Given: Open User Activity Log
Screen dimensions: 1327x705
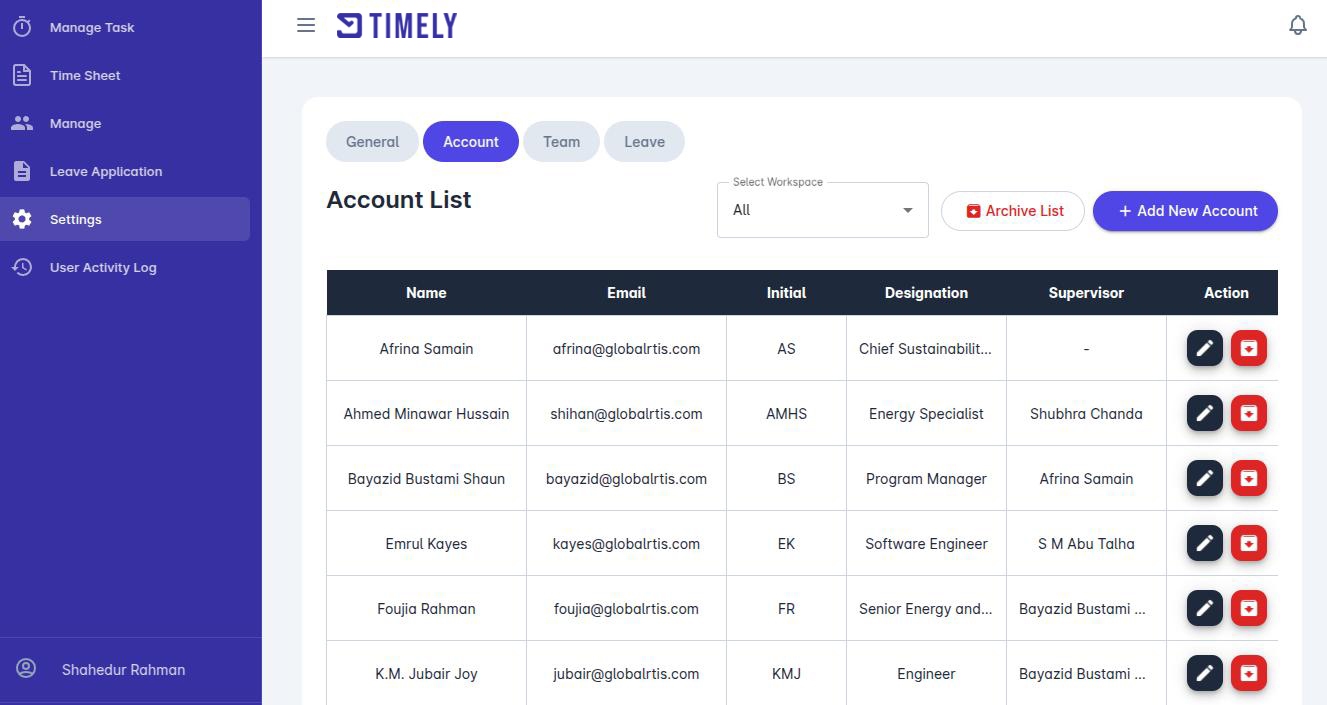Looking at the screenshot, I should pyautogui.click(x=103, y=268).
